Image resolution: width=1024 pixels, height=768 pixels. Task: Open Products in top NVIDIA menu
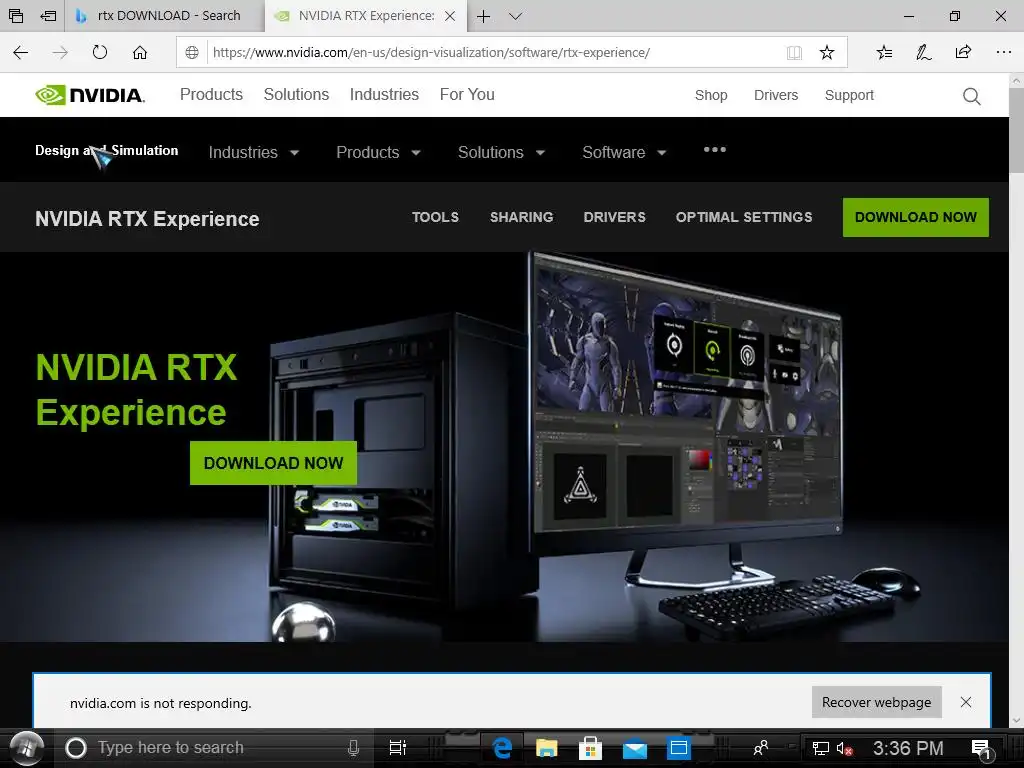pos(211,95)
